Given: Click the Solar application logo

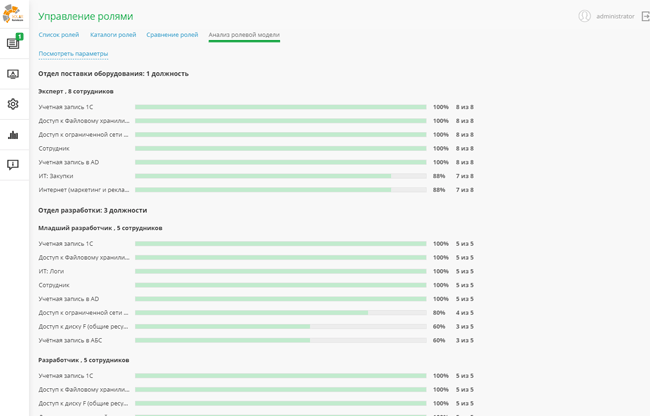Looking at the screenshot, I should [13, 15].
